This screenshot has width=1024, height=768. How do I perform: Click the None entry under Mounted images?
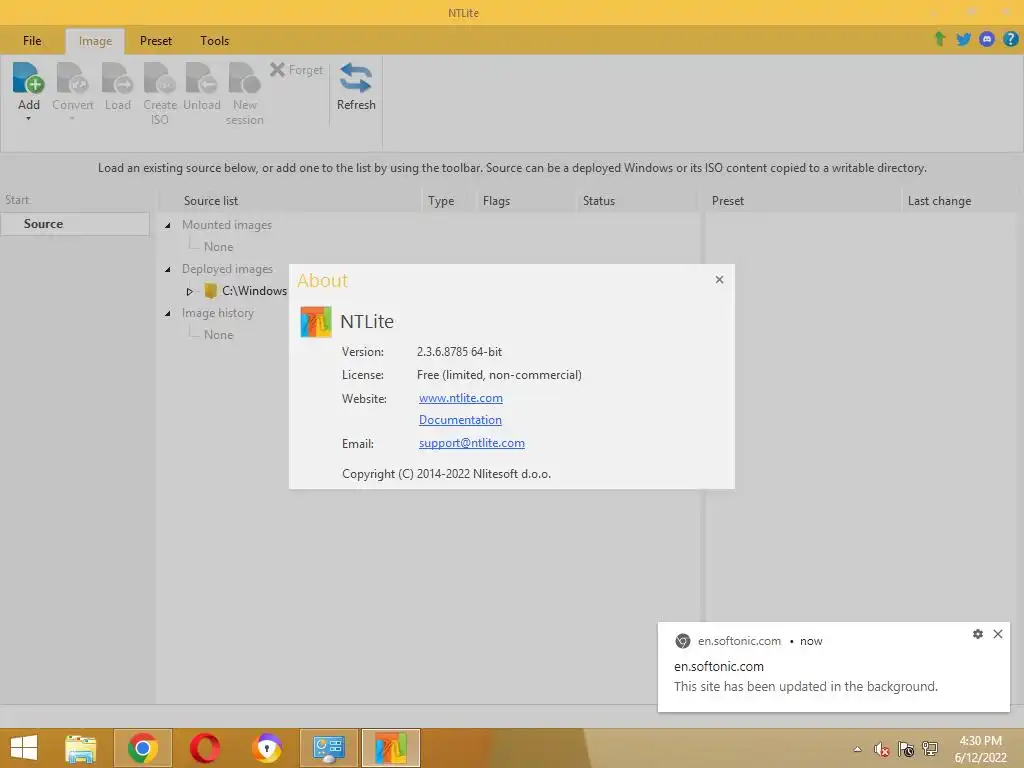[218, 247]
